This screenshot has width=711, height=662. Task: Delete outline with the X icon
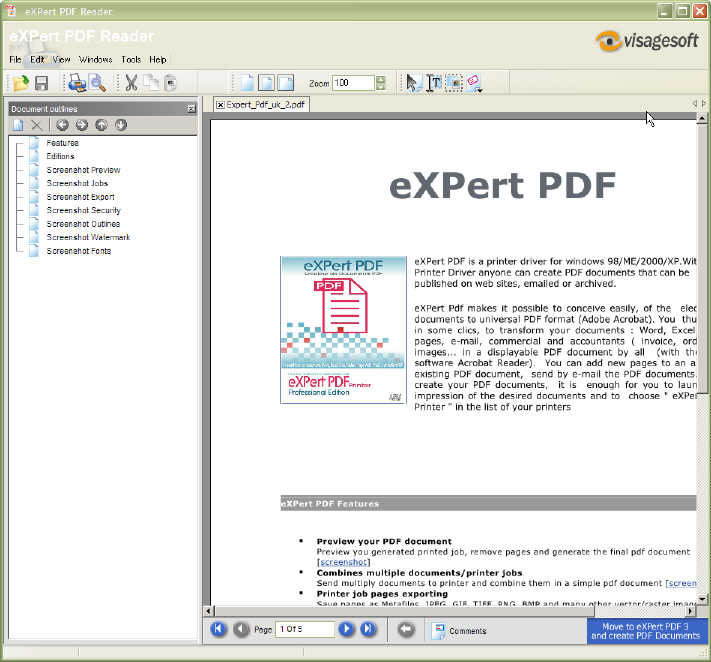pos(37,125)
